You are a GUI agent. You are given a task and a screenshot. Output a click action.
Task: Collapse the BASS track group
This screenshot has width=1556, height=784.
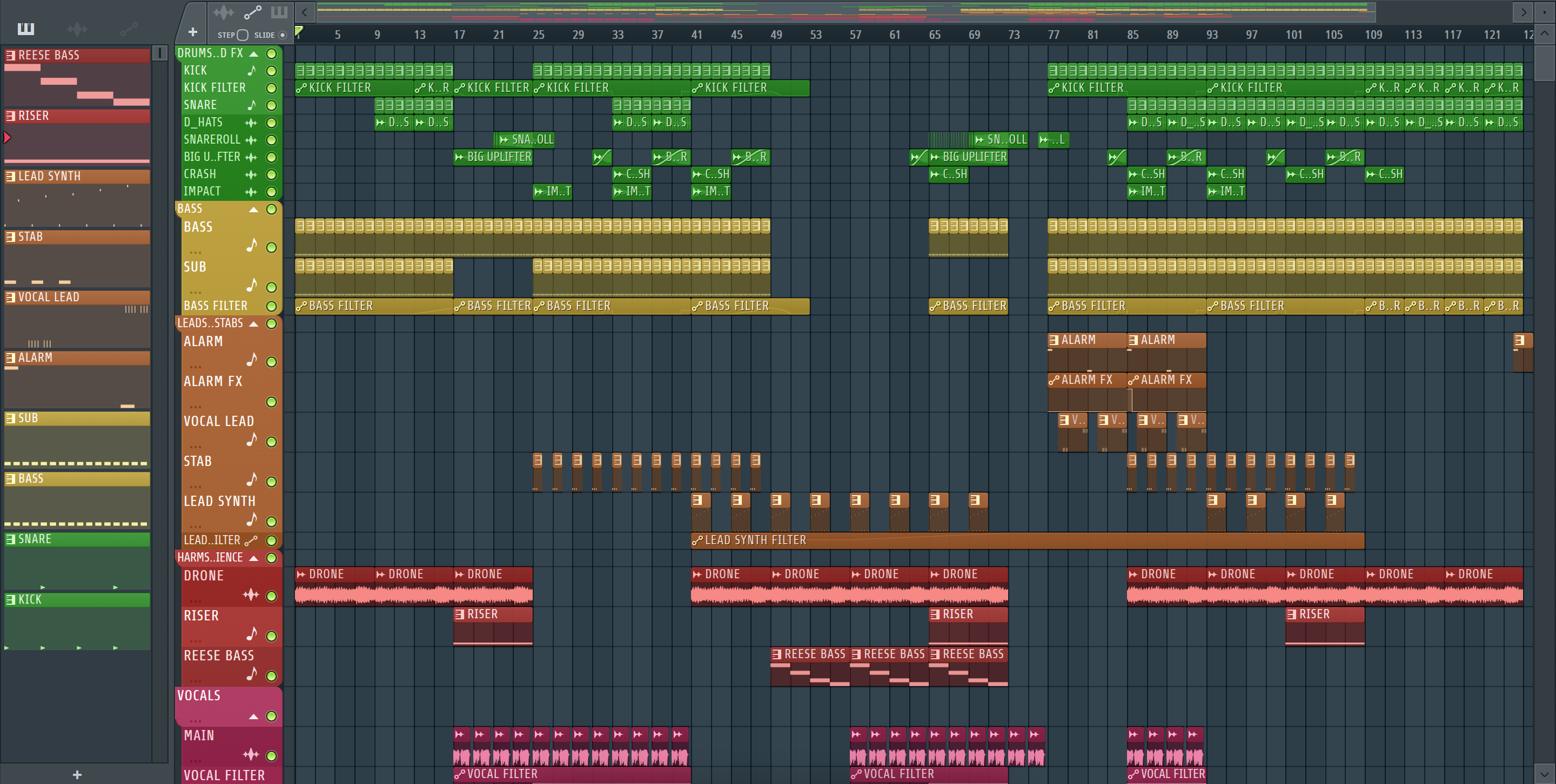point(254,209)
